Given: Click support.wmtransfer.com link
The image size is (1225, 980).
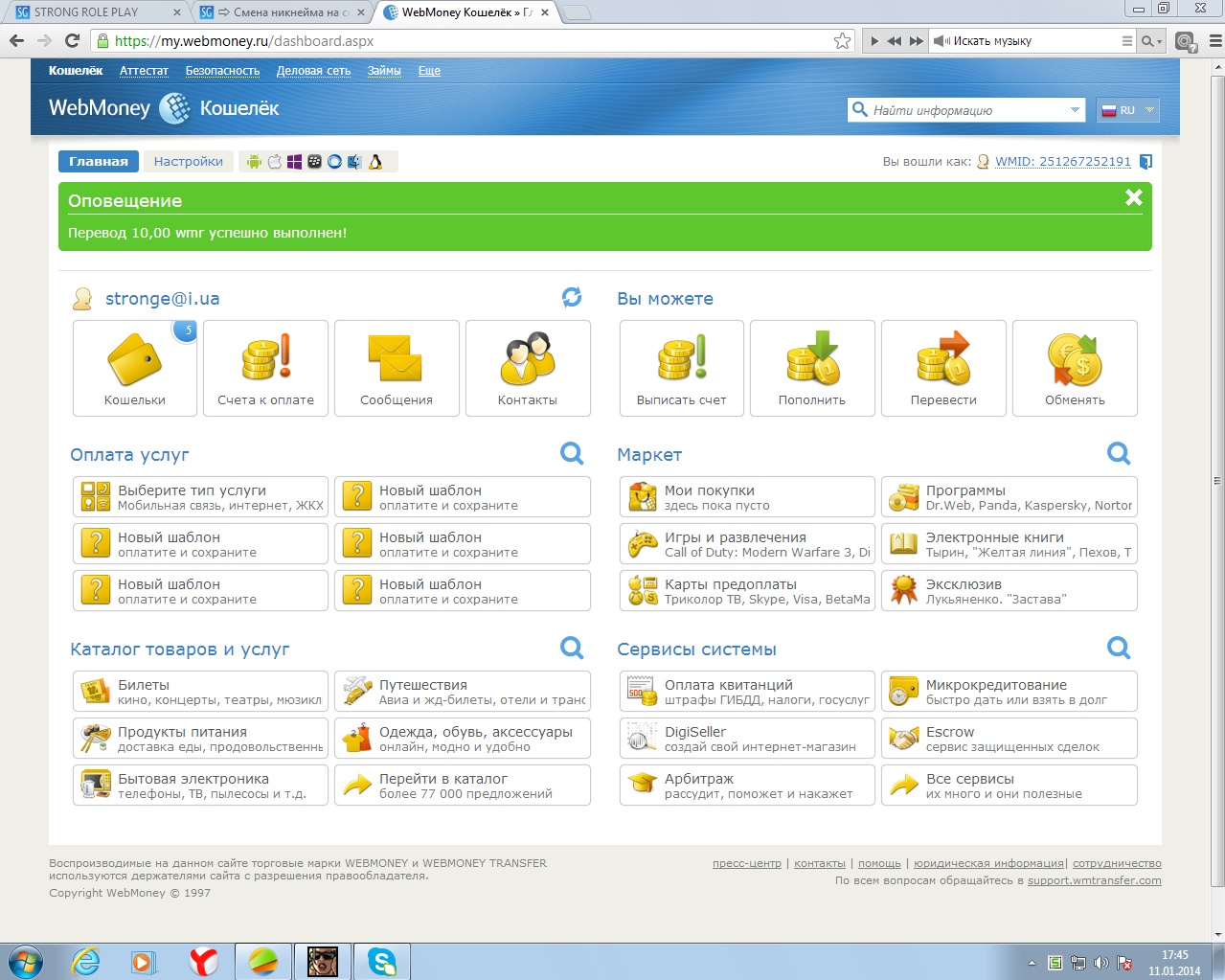Looking at the screenshot, I should tap(1094, 880).
